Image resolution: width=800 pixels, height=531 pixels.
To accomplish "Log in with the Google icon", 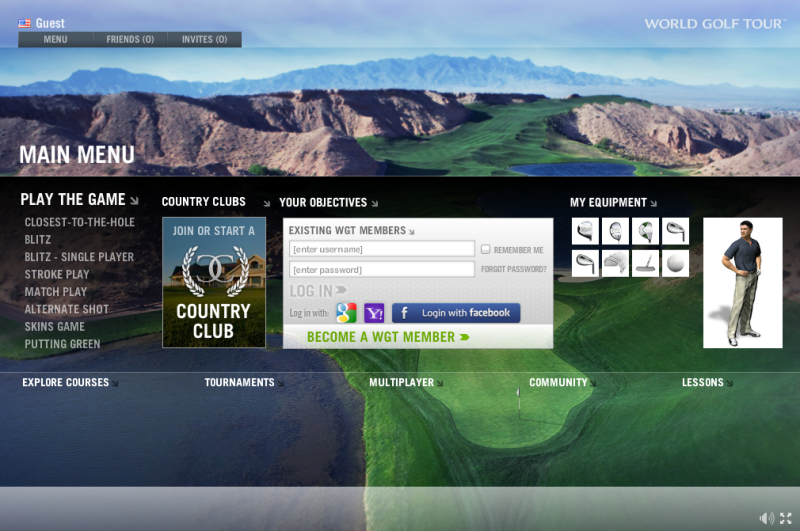I will [x=346, y=313].
